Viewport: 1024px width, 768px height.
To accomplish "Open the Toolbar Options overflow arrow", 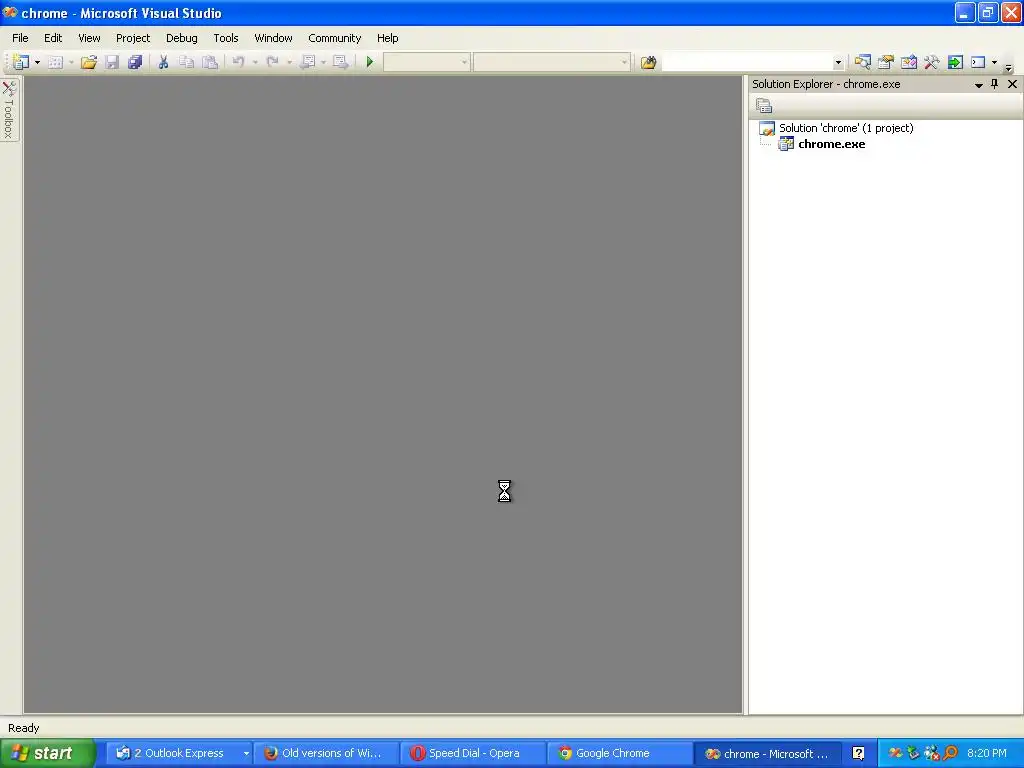I will pos(1008,66).
